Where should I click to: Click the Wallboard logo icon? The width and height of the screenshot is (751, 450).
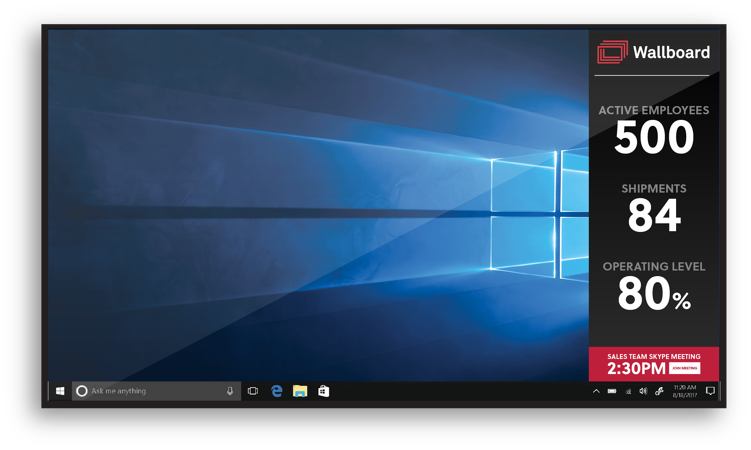coord(613,52)
